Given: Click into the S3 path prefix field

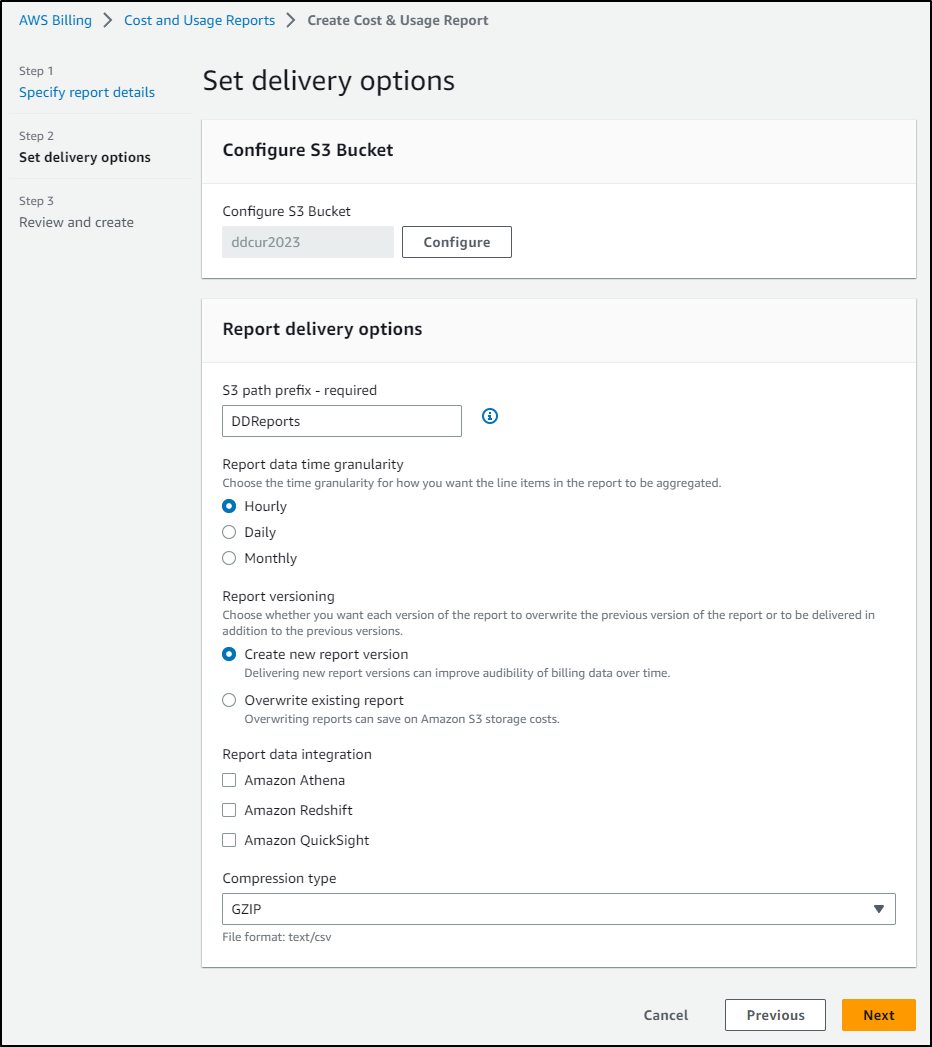Looking at the screenshot, I should (x=342, y=421).
